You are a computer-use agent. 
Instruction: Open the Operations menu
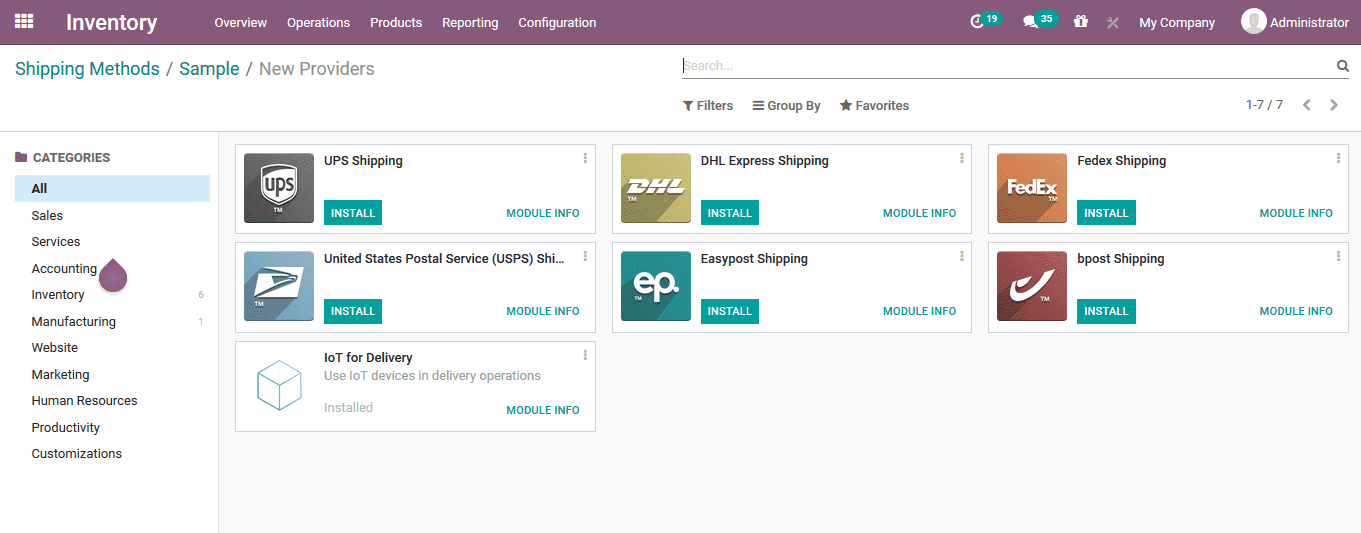pos(318,22)
